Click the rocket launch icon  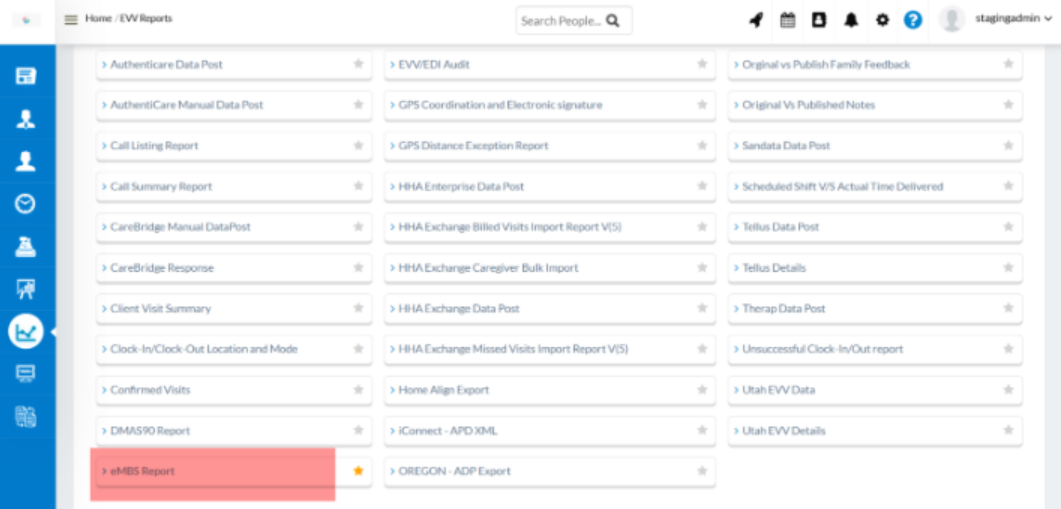[756, 20]
